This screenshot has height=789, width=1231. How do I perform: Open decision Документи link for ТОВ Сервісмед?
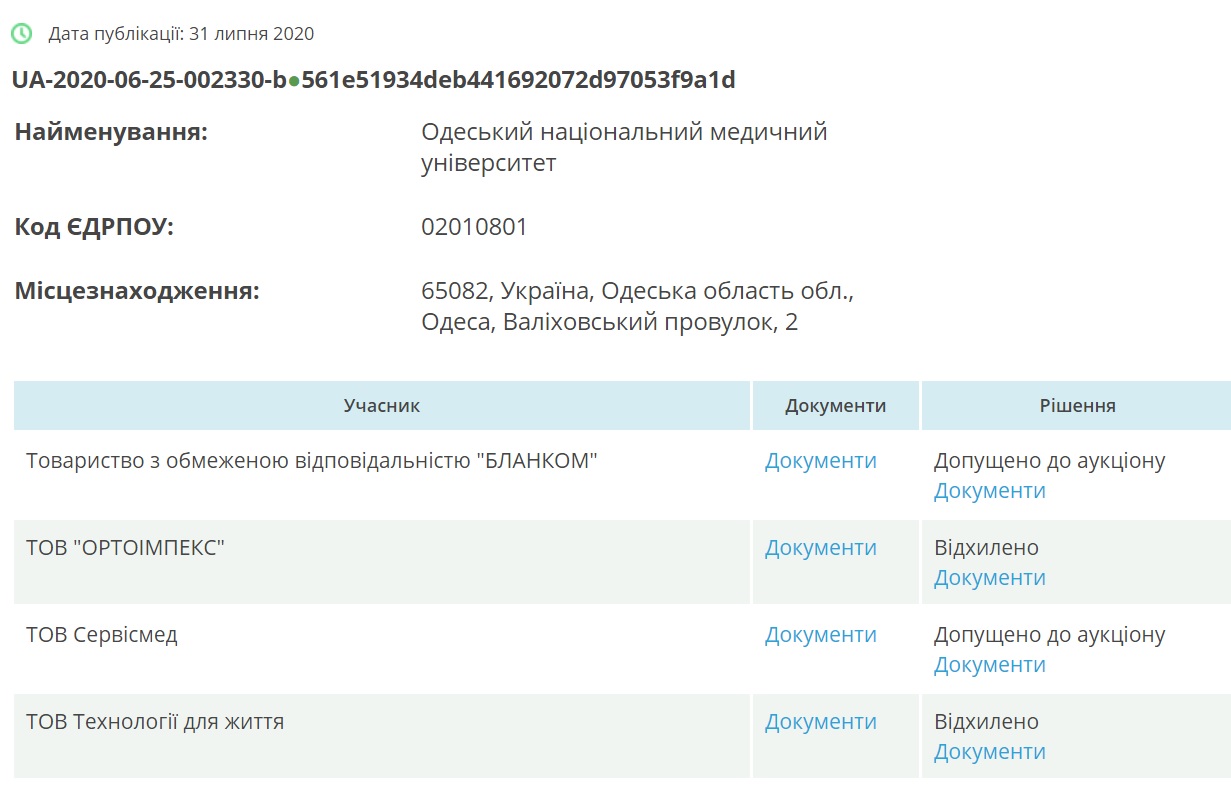coord(989,665)
